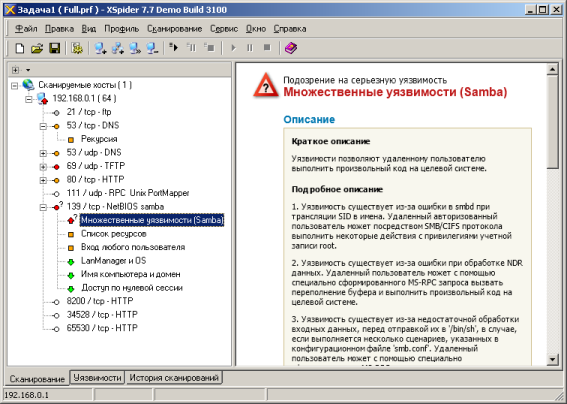Stop all scans (list stop icon)
This screenshot has width=567, height=404.
(209, 47)
